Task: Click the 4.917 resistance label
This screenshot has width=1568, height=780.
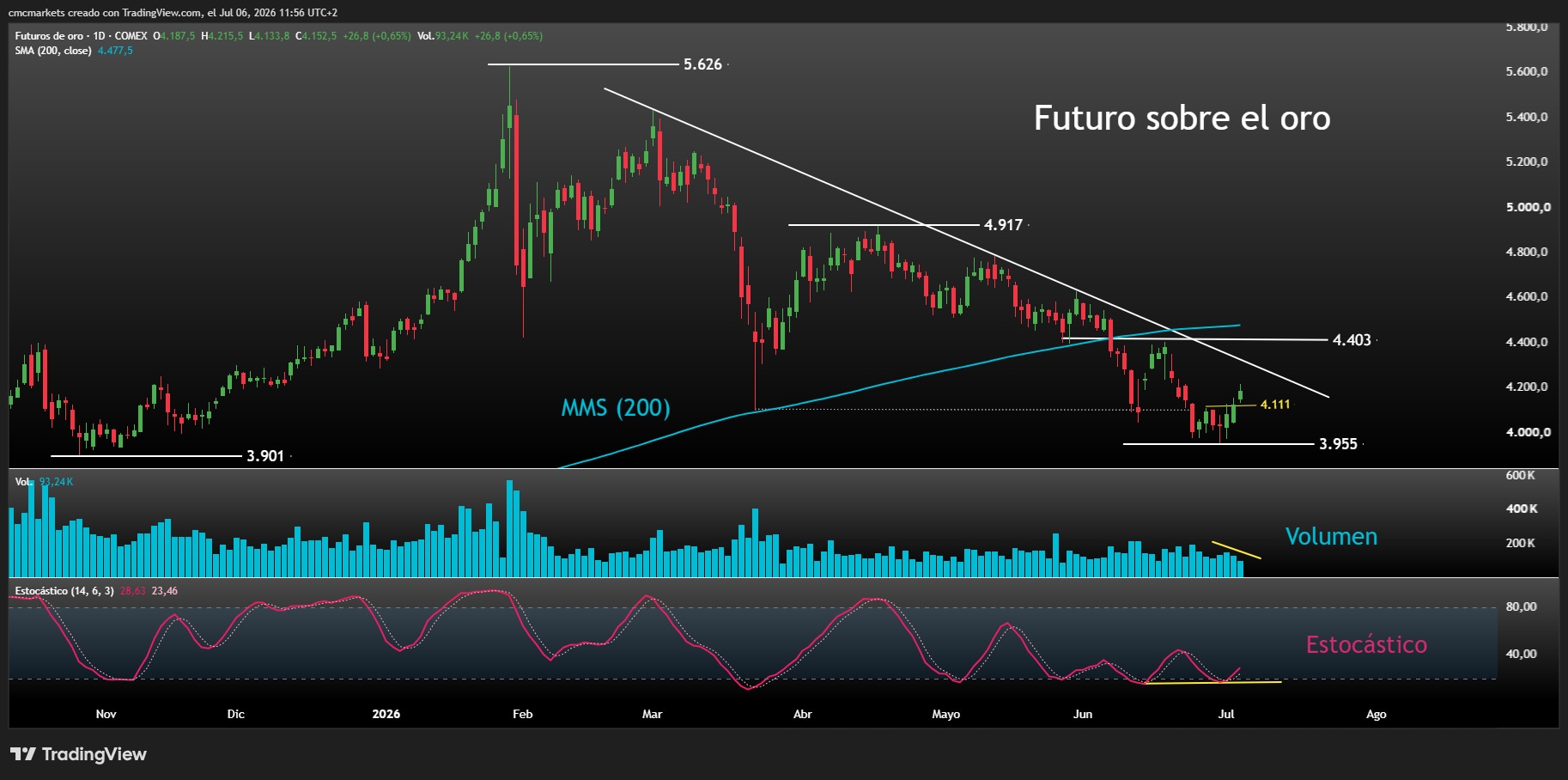Action: point(1003,225)
